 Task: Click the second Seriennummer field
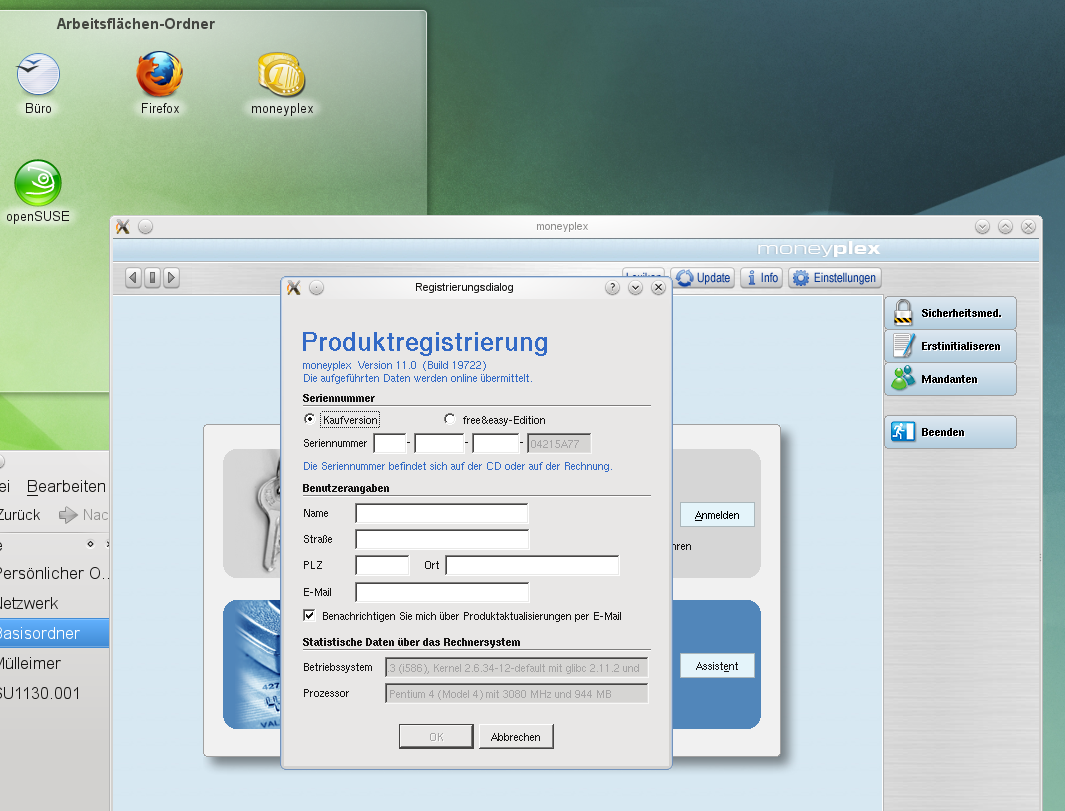439,444
